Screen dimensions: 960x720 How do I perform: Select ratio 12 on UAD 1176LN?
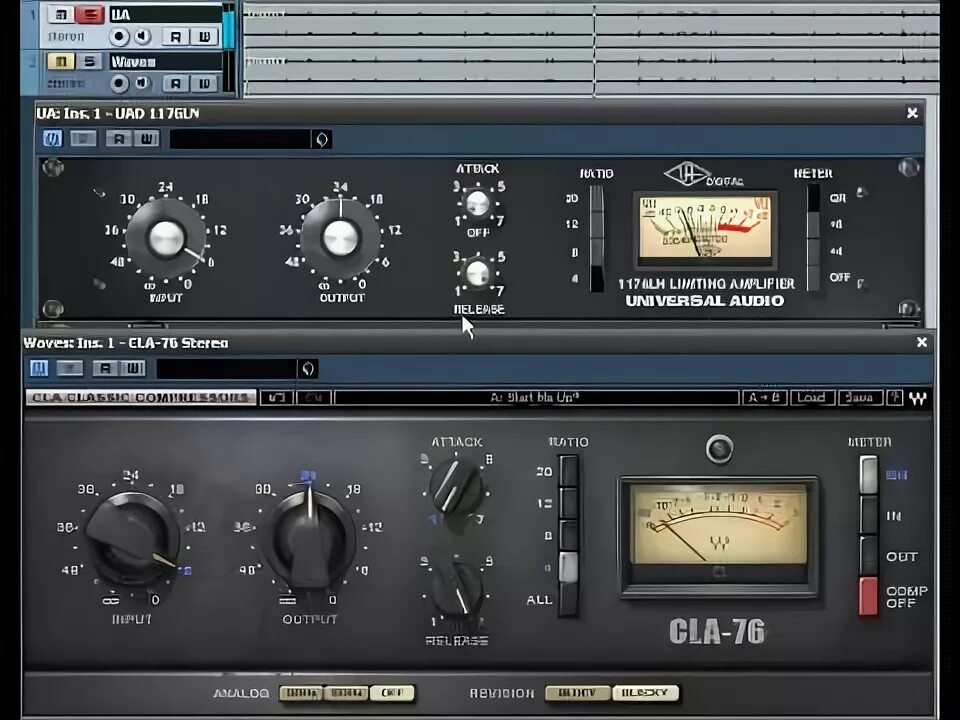pyautogui.click(x=596, y=224)
